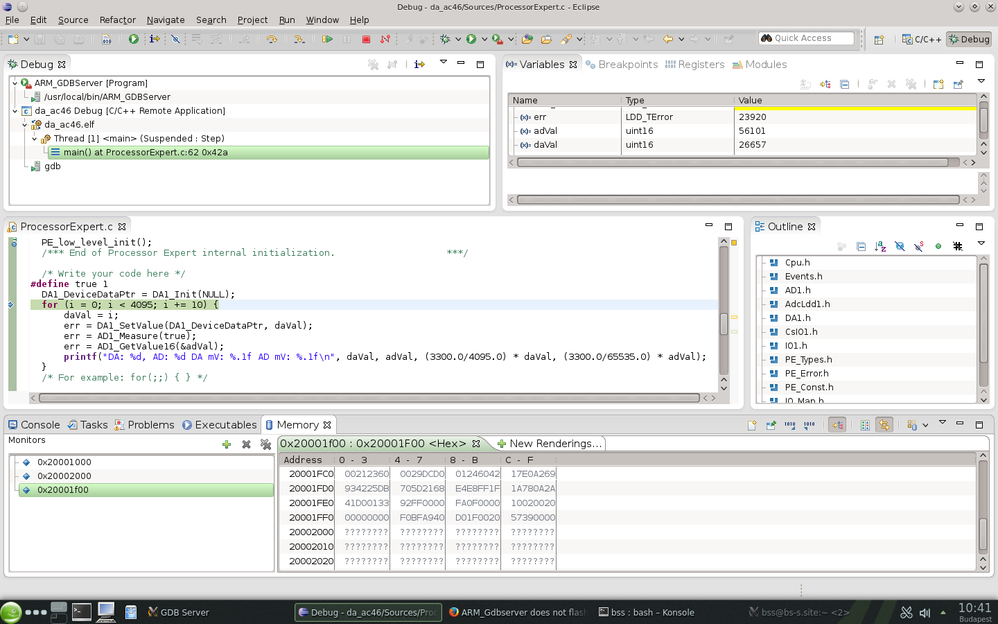The image size is (998, 624).
Task: Click the Resume button in the debug toolbar
Action: pos(327,39)
